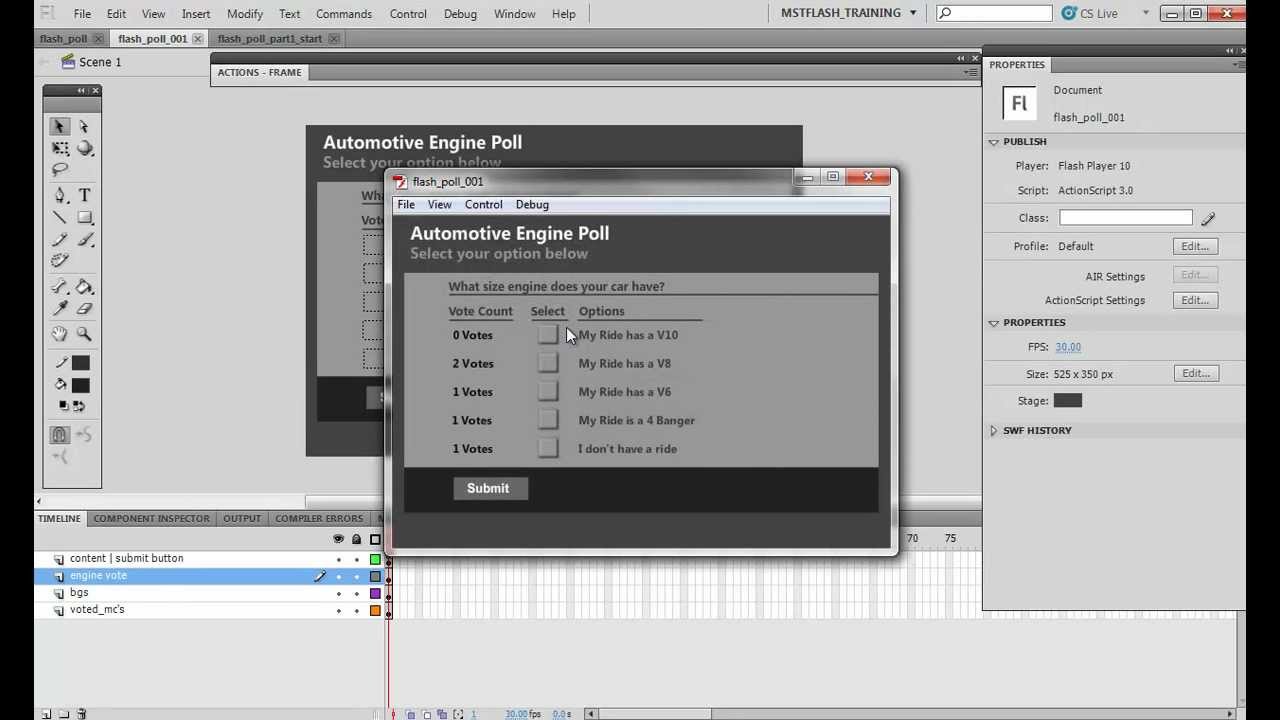Toggle Onion Skin in the timeline

tap(411, 714)
